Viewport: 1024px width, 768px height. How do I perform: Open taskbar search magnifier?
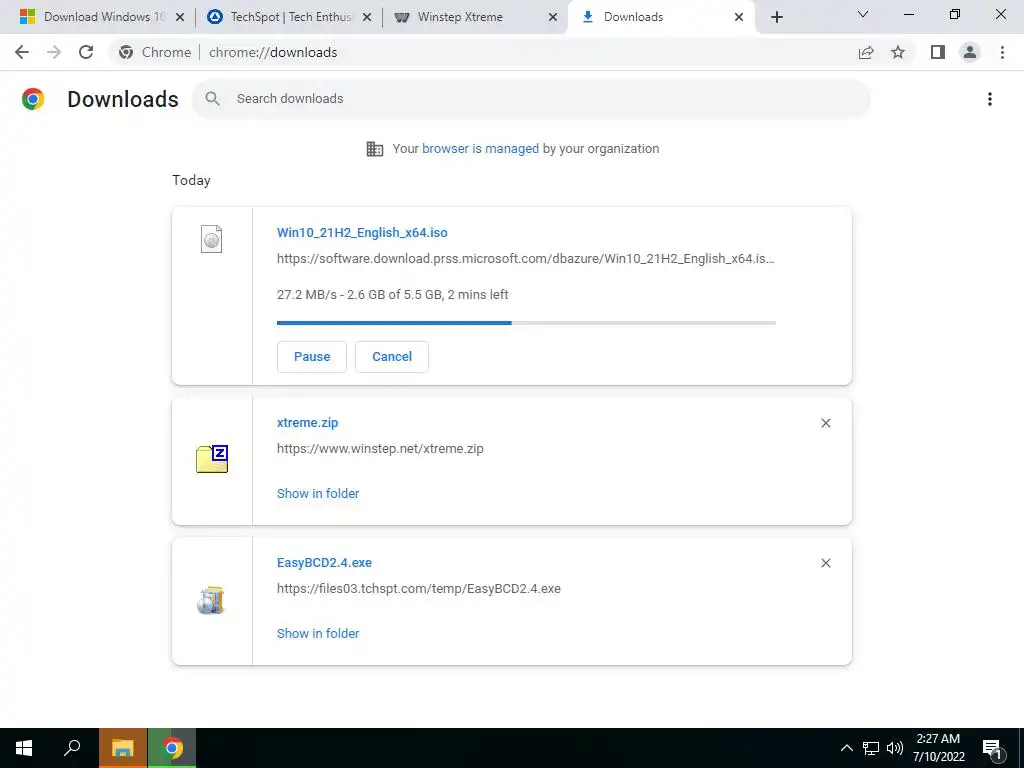pos(72,748)
